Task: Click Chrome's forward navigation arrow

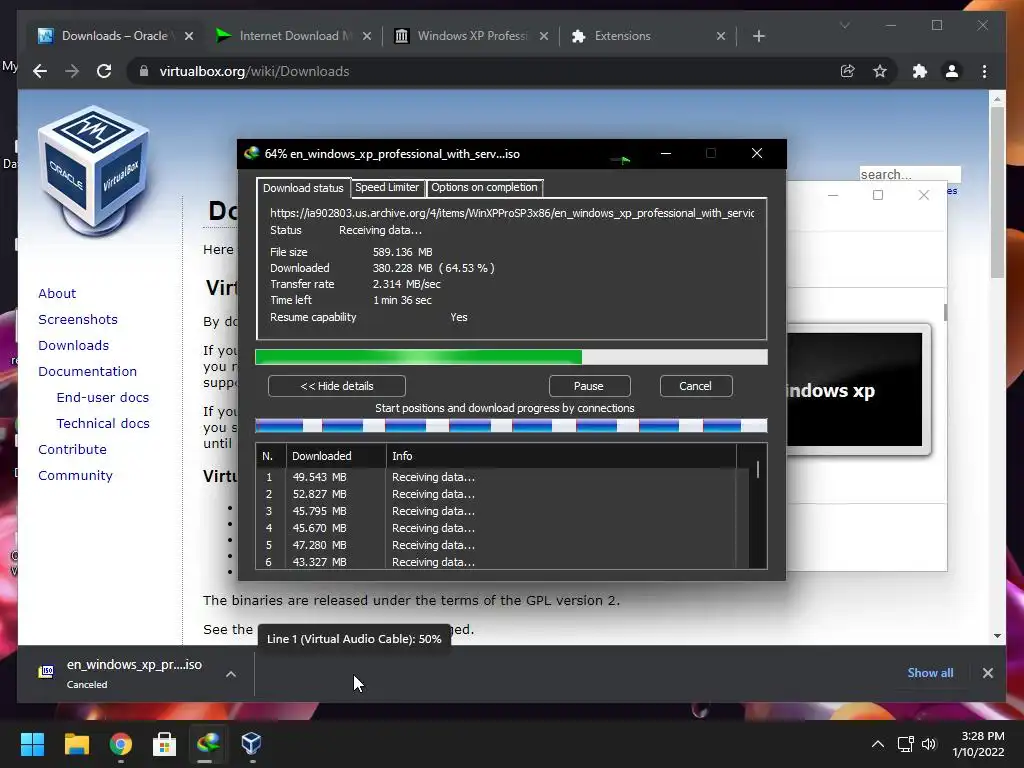Action: coord(72,71)
